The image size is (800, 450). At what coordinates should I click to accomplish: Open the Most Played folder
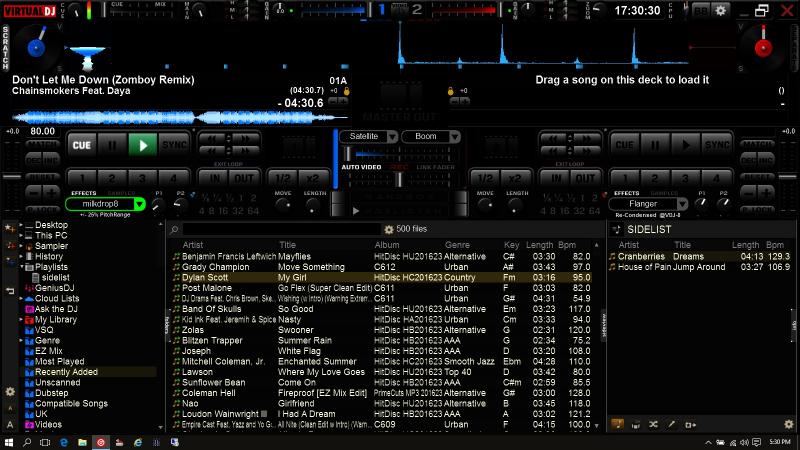click(x=60, y=361)
